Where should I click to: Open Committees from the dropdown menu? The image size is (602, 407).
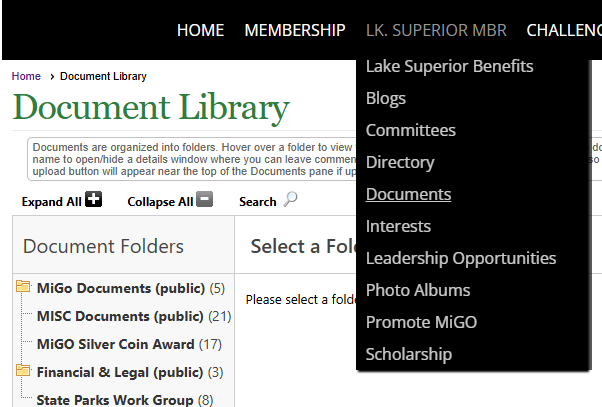click(x=410, y=130)
